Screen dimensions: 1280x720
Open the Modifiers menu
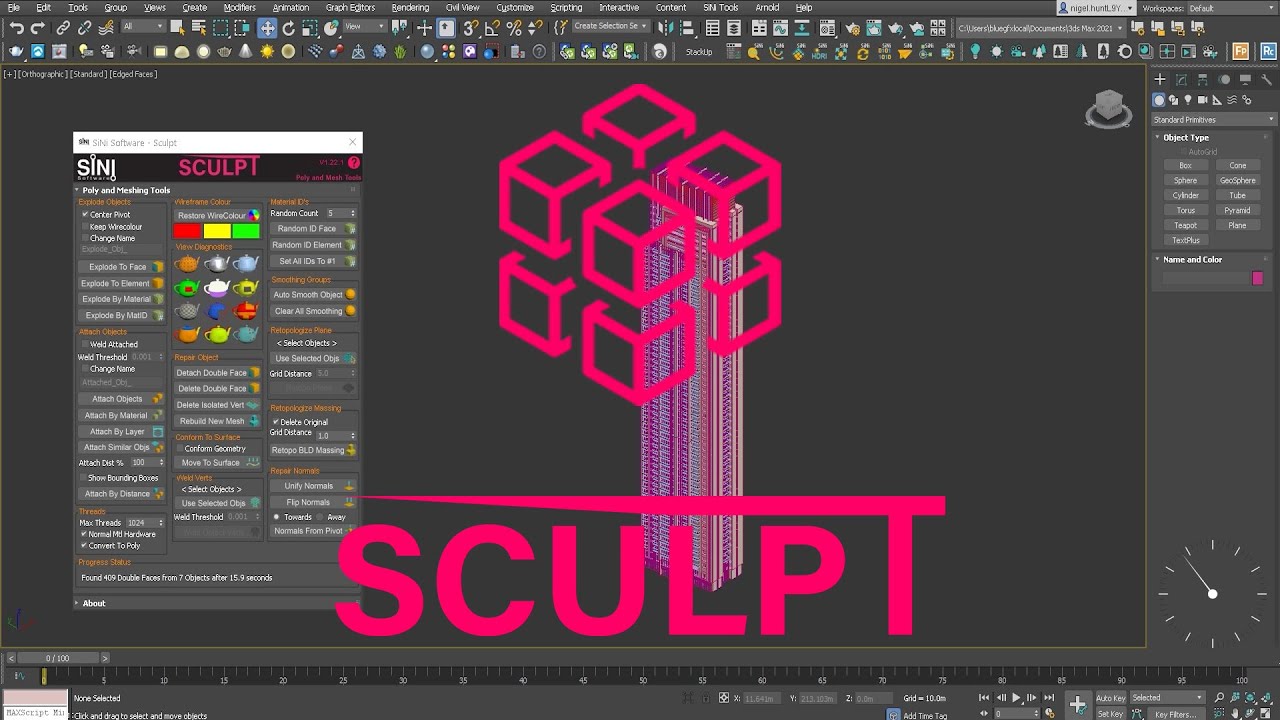(x=239, y=7)
